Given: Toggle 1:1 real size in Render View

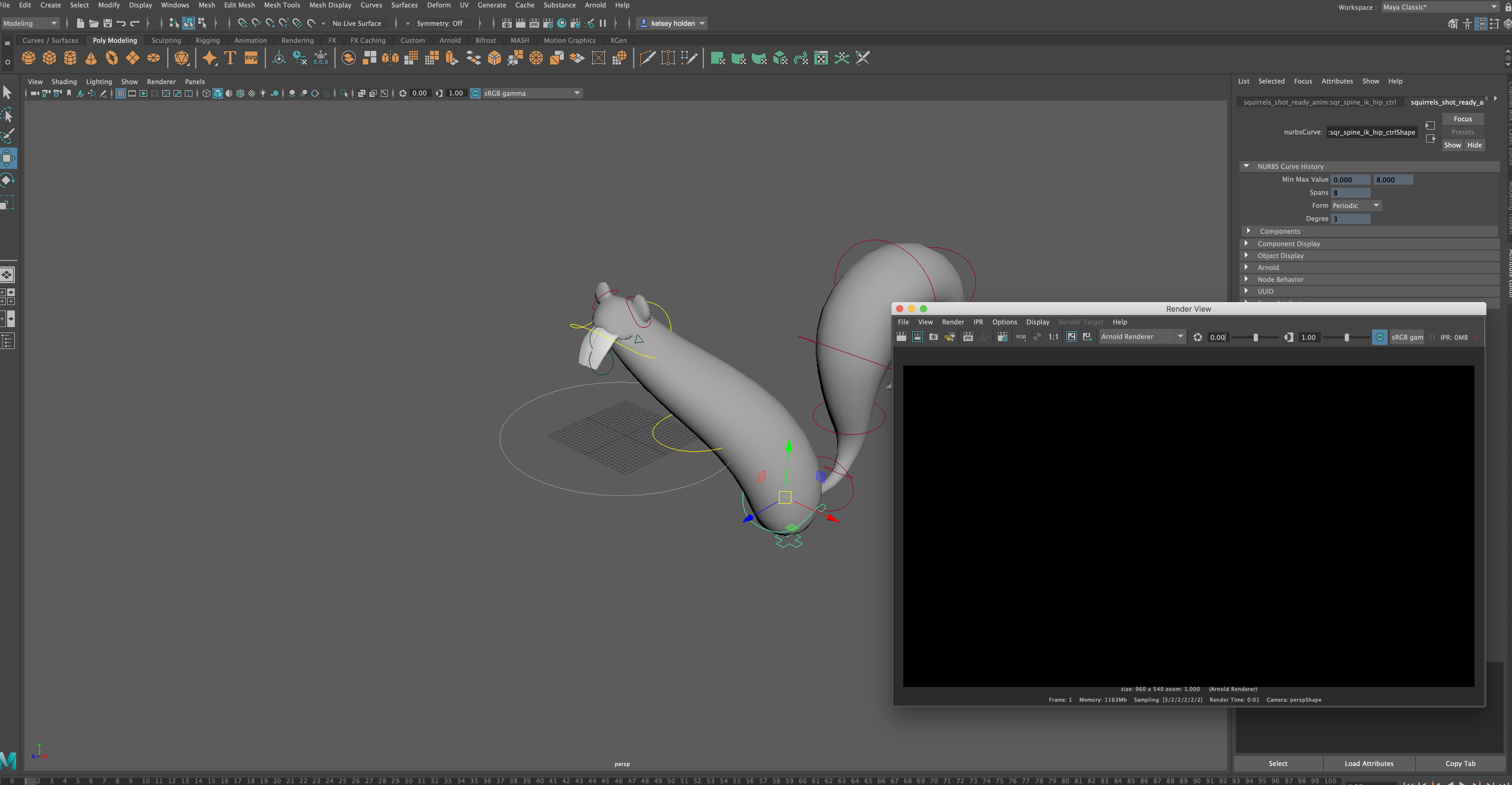Looking at the screenshot, I should [x=1053, y=337].
